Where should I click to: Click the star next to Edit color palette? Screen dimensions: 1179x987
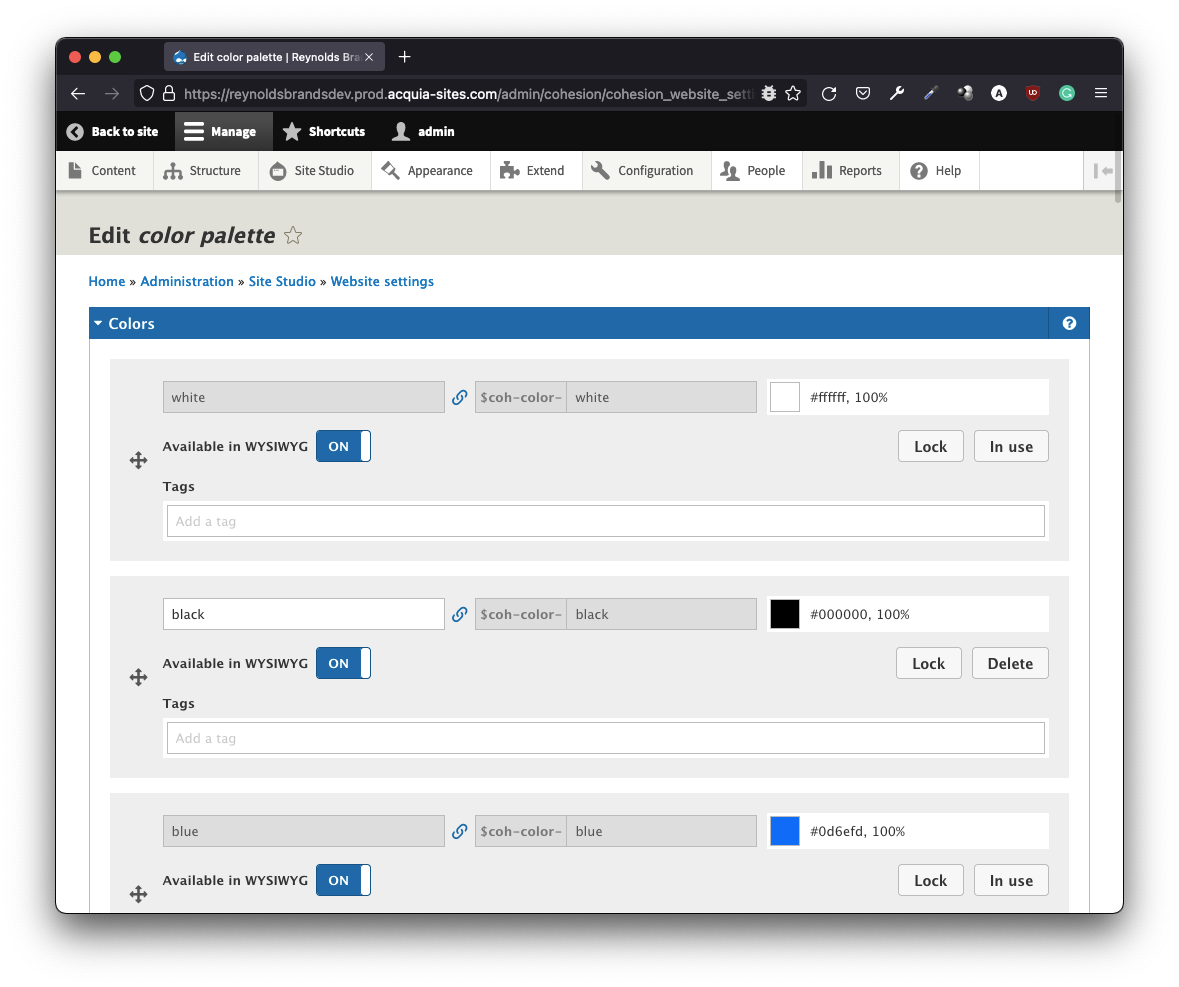point(293,236)
